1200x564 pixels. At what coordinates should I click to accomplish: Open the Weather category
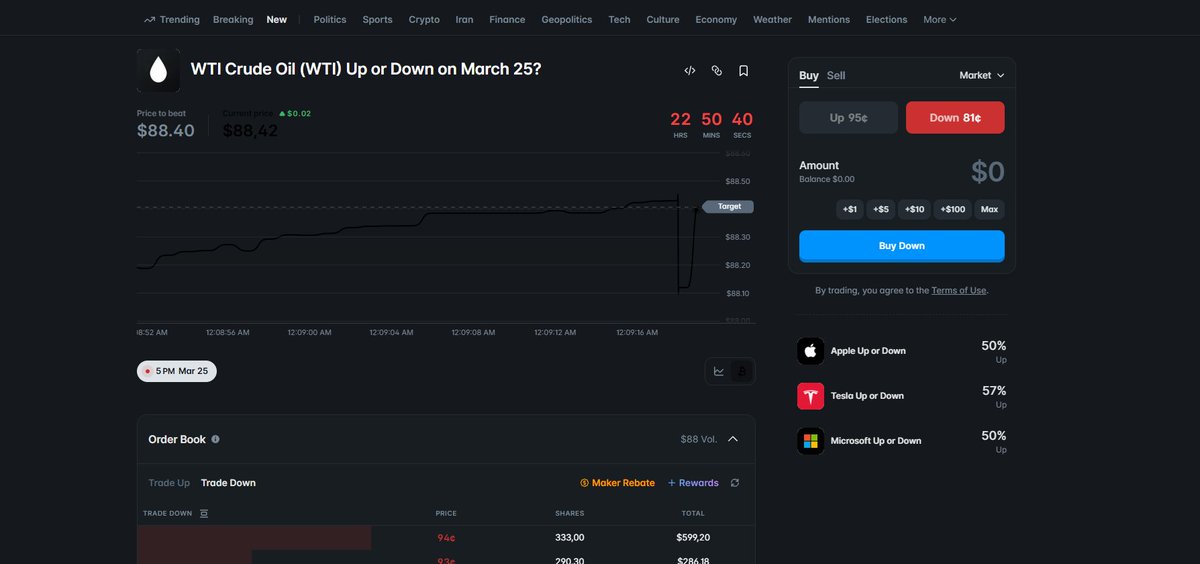772,19
